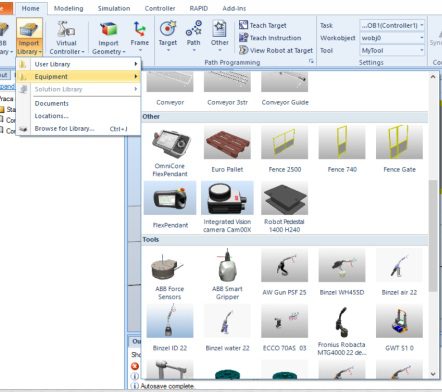Select the ABB Smart Gripper tool
Screen dimensions: 442x392
(x=227, y=275)
